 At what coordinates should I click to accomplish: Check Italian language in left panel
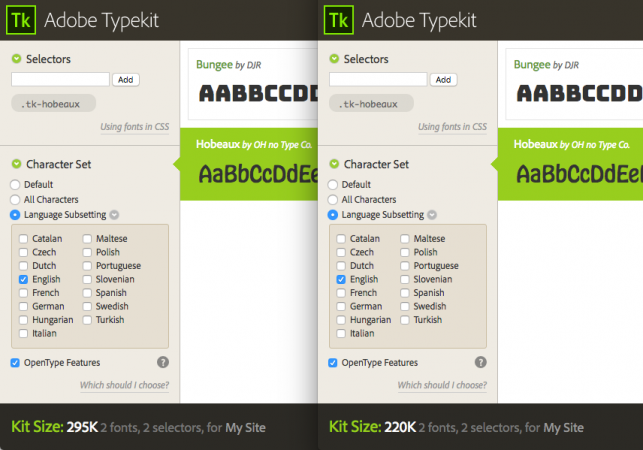point(23,334)
